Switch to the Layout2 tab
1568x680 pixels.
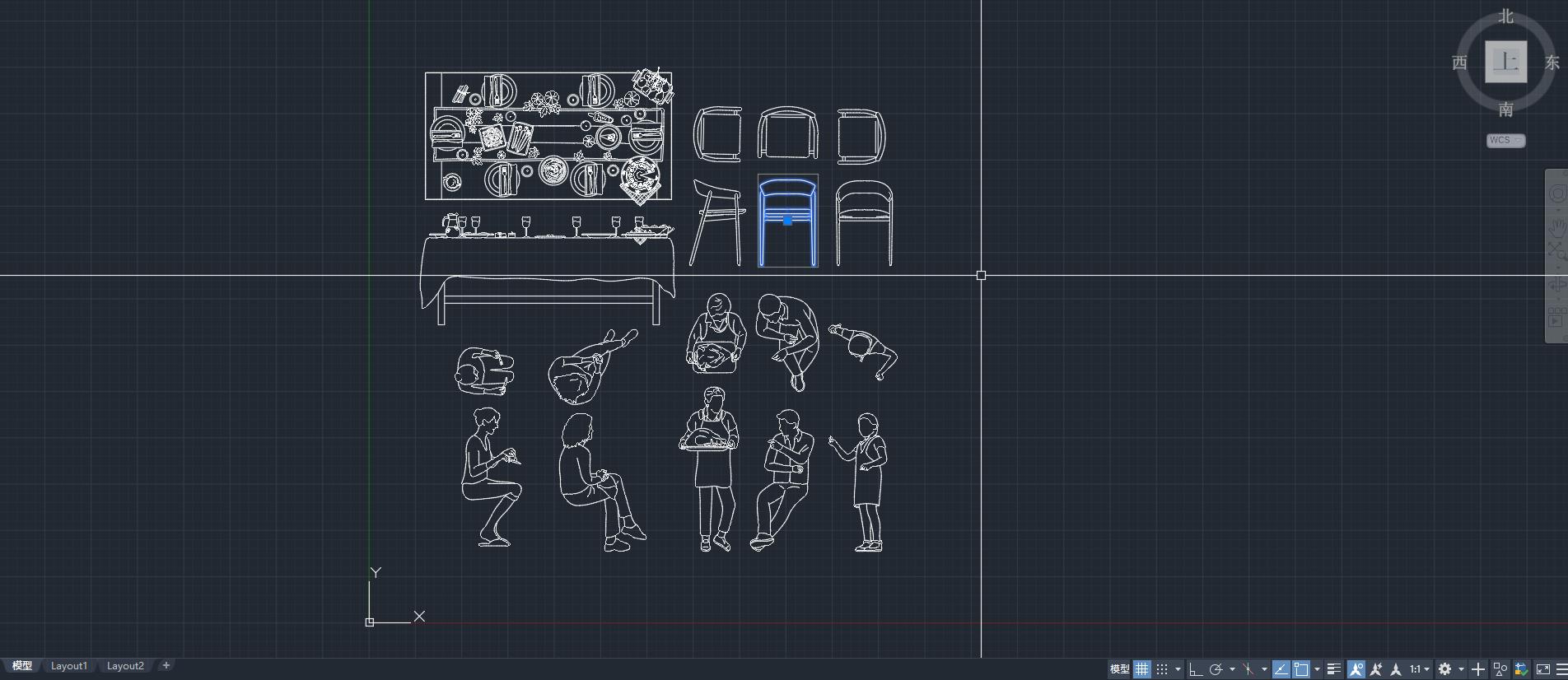125,666
